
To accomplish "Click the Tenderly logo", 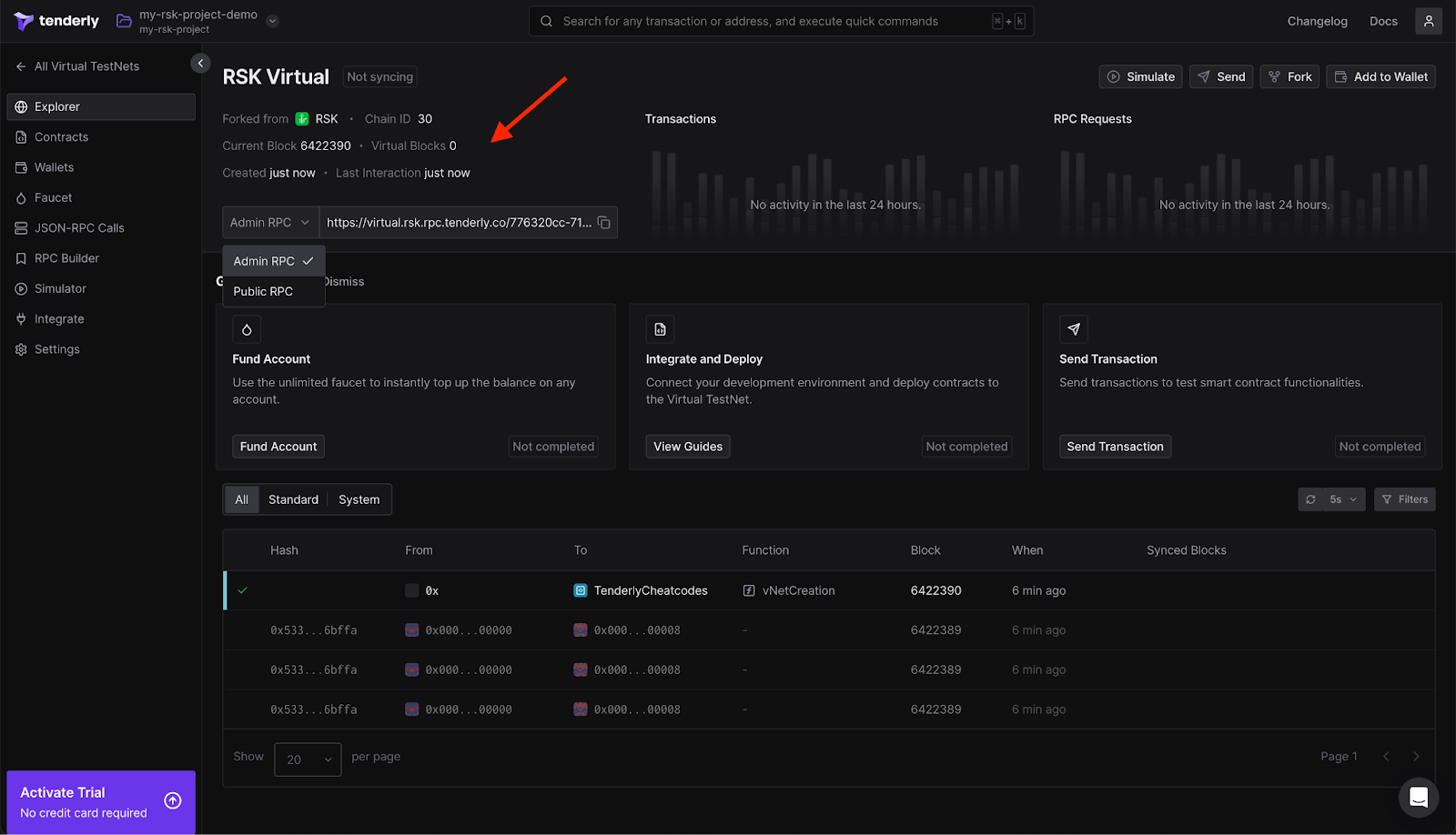I will tap(56, 21).
